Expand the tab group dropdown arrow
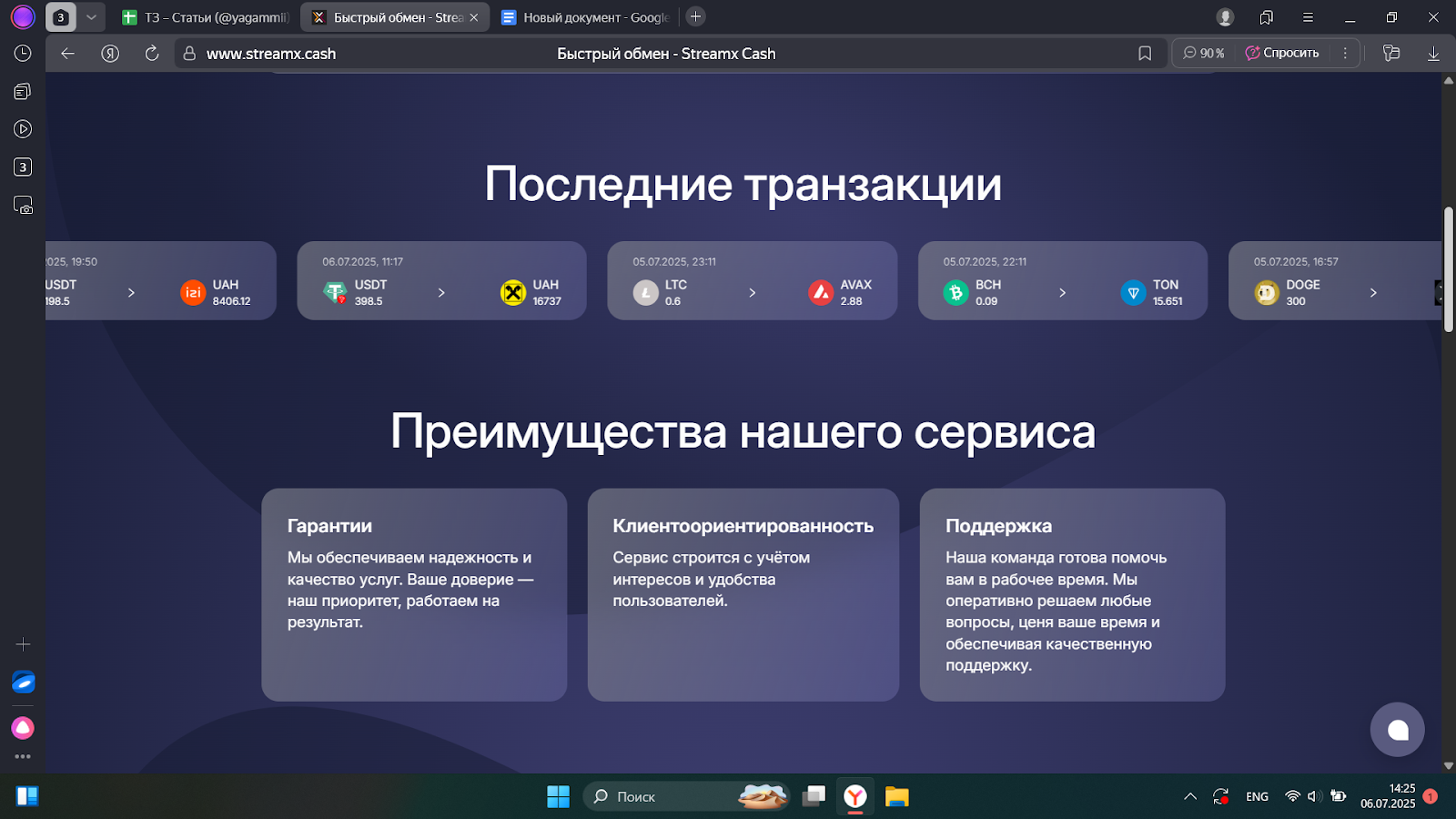Viewport: 1456px width, 819px height. click(x=91, y=17)
